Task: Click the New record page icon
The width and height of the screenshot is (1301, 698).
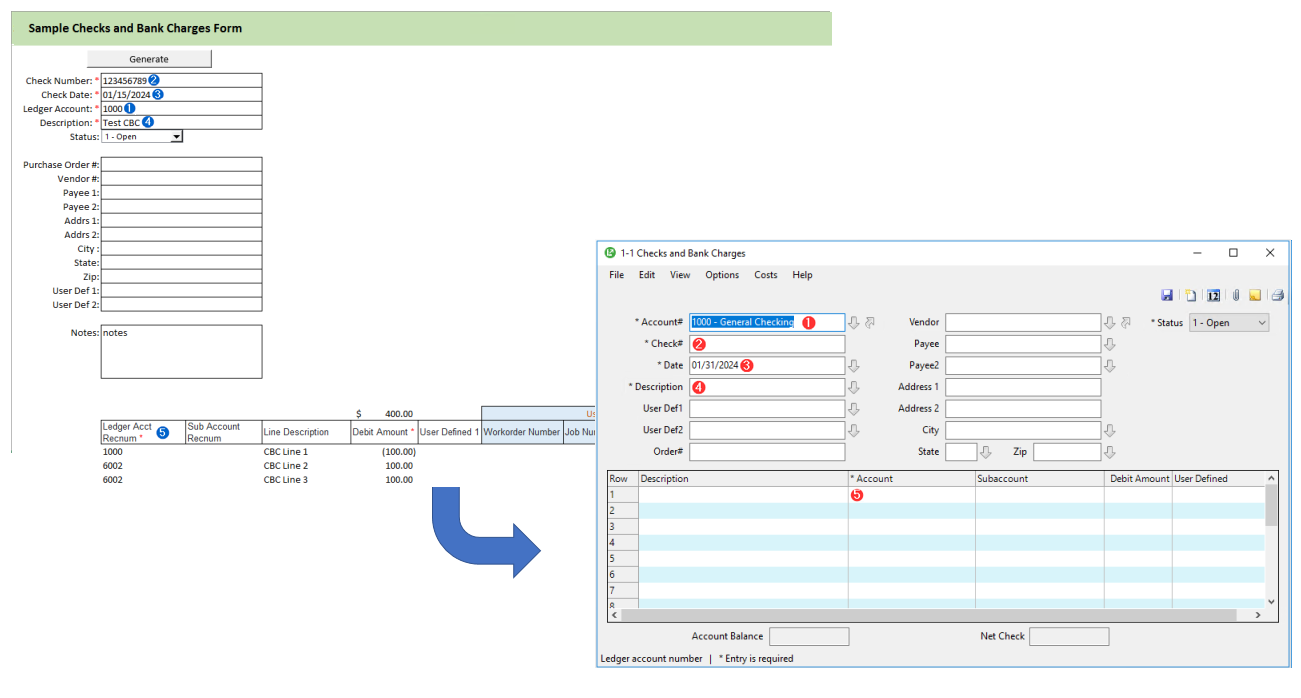Action: (1191, 295)
